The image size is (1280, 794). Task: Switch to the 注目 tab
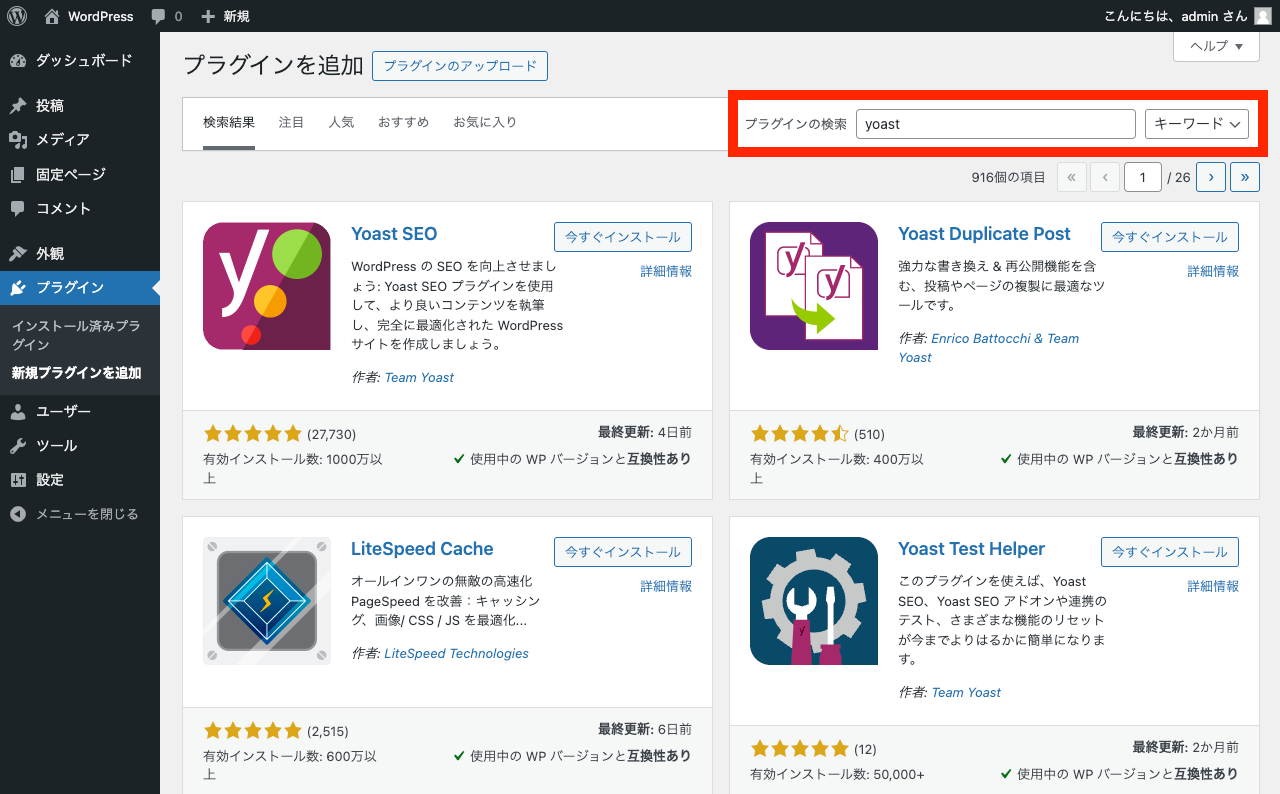pos(291,123)
